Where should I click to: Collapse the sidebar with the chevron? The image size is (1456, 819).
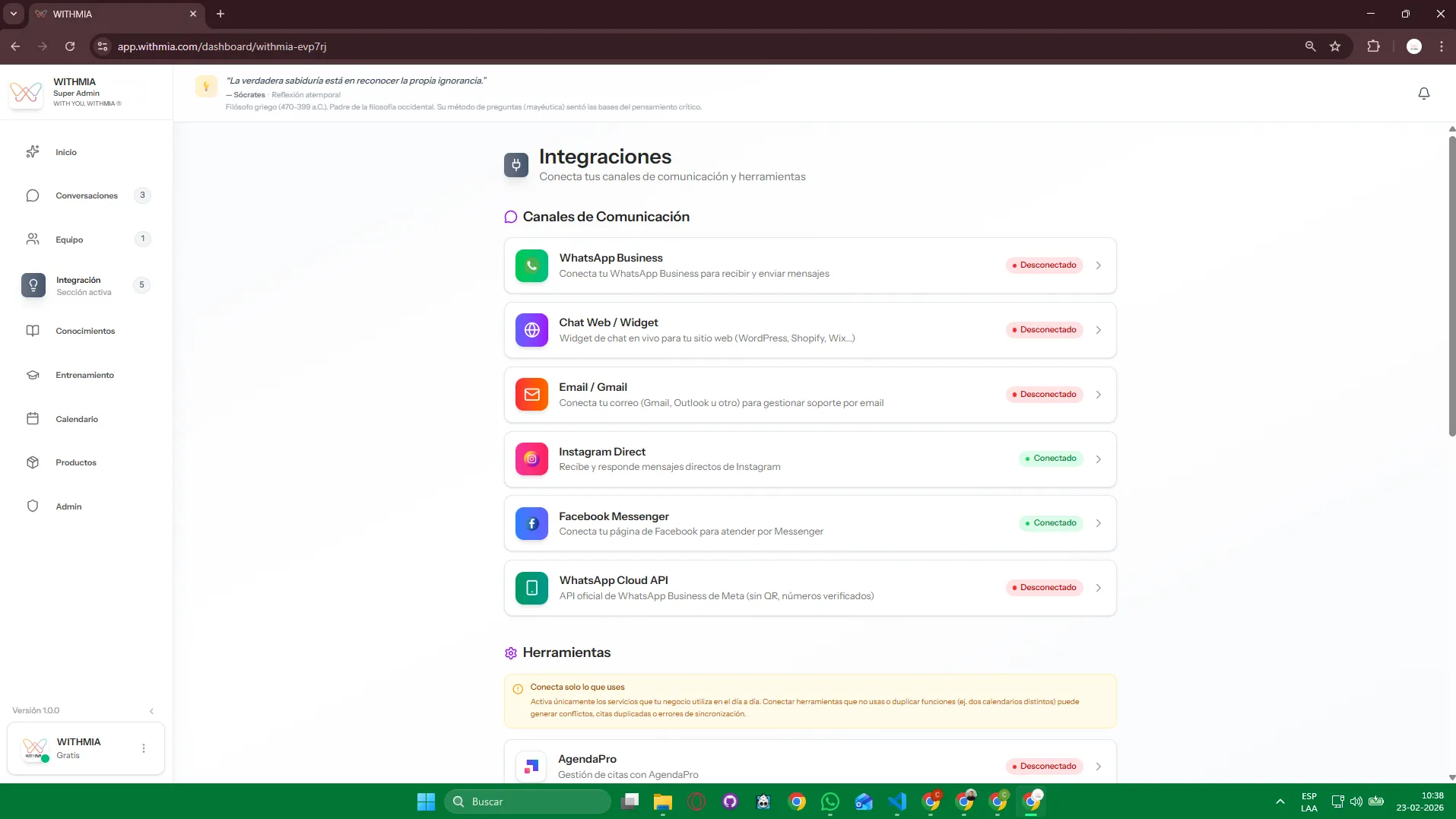[152, 710]
